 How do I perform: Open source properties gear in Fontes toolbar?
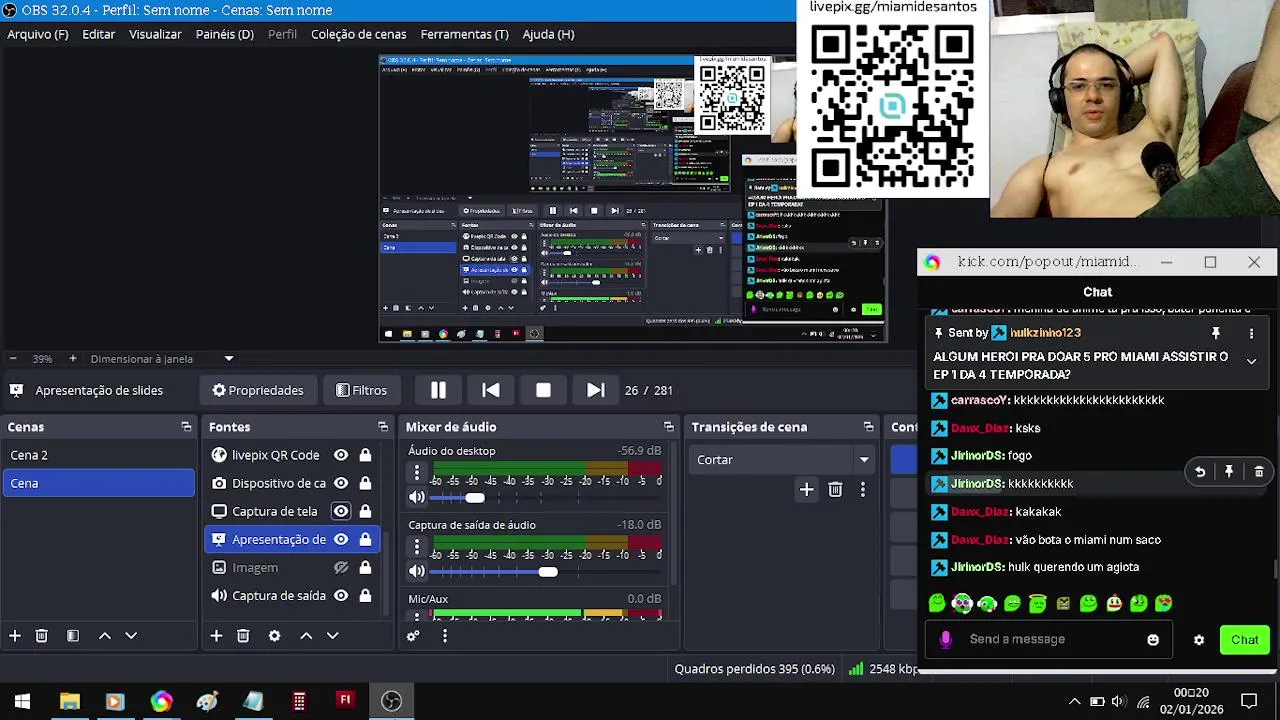pos(274,636)
